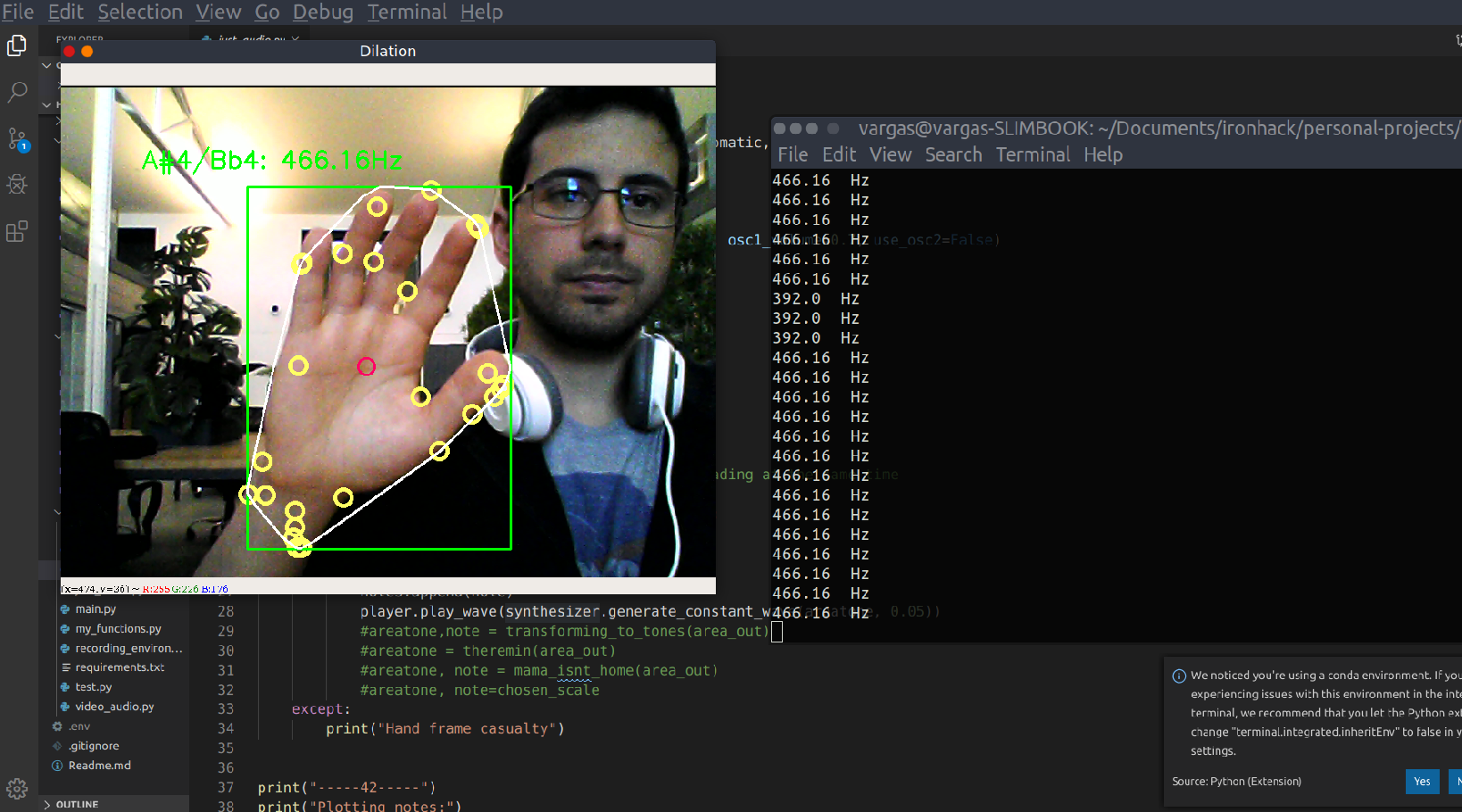Open the Selection menu in VS Code
Image resolution: width=1462 pixels, height=812 pixels.
[139, 12]
